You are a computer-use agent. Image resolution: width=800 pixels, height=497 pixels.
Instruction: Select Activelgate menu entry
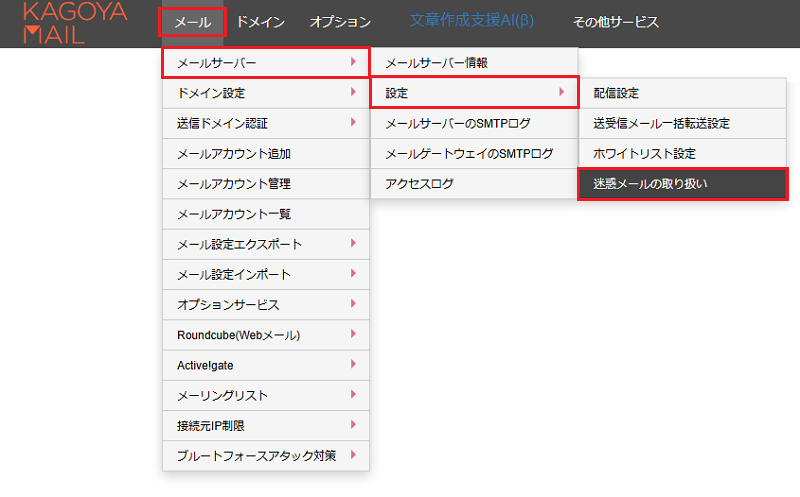click(x=266, y=365)
